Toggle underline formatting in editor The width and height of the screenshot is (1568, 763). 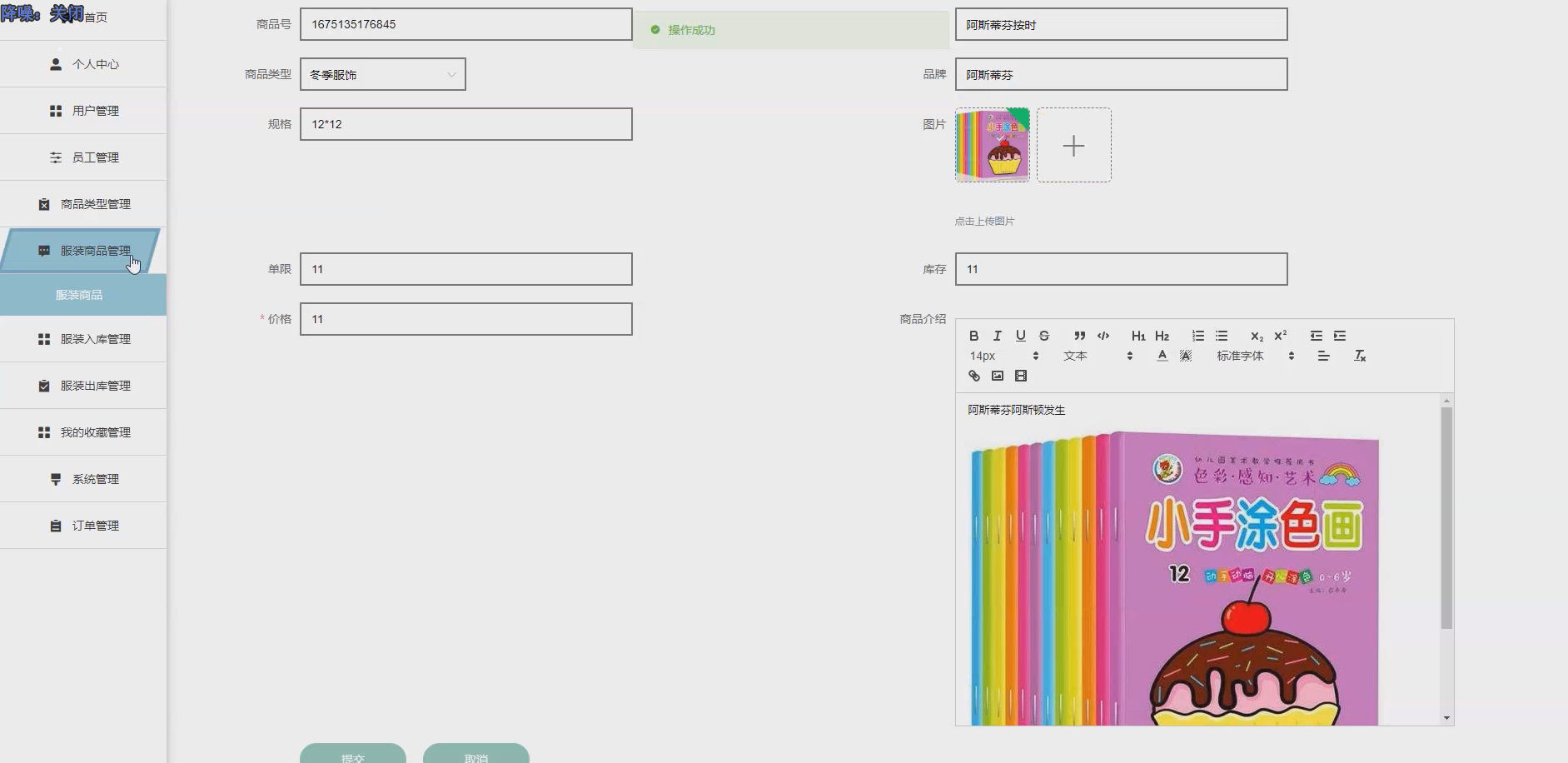point(1020,336)
